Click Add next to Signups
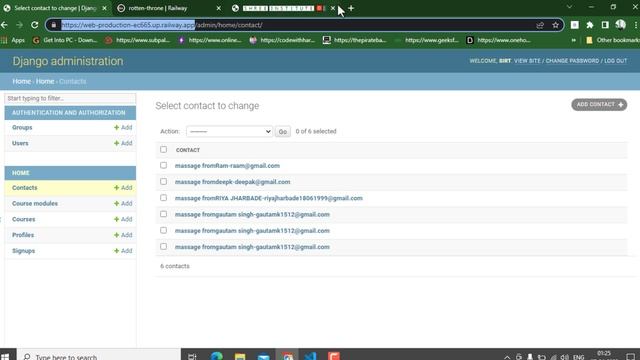This screenshot has height=360, width=640. (123, 251)
